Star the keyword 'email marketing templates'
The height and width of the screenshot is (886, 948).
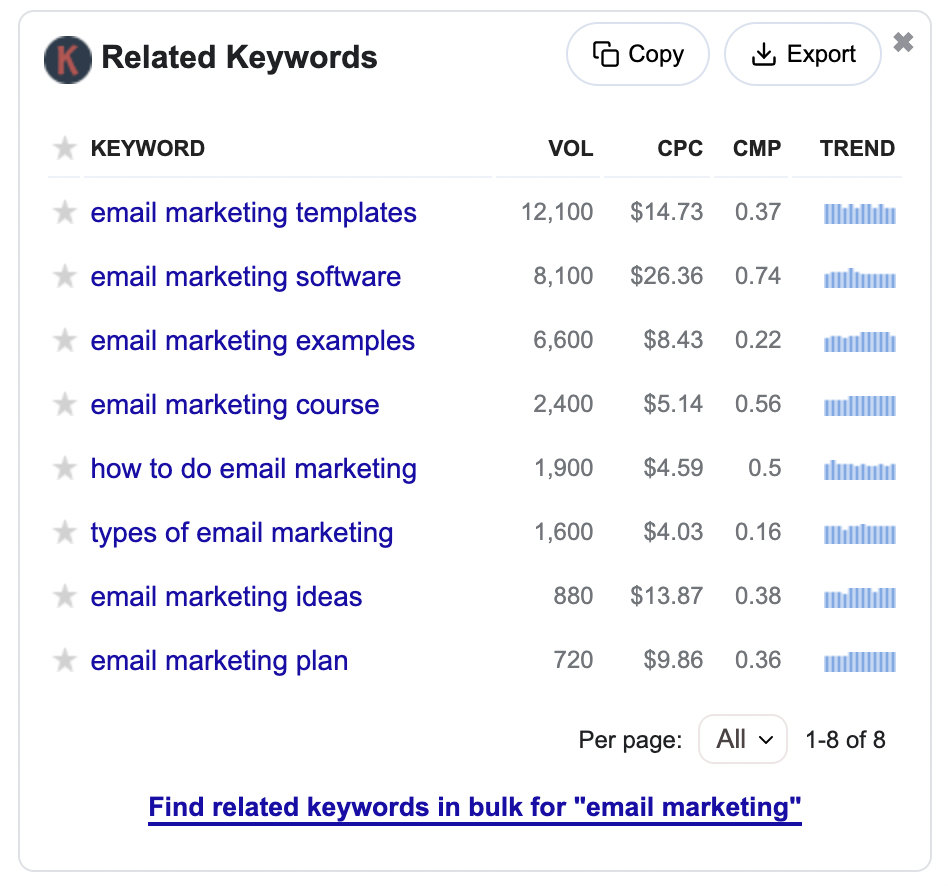(x=65, y=213)
